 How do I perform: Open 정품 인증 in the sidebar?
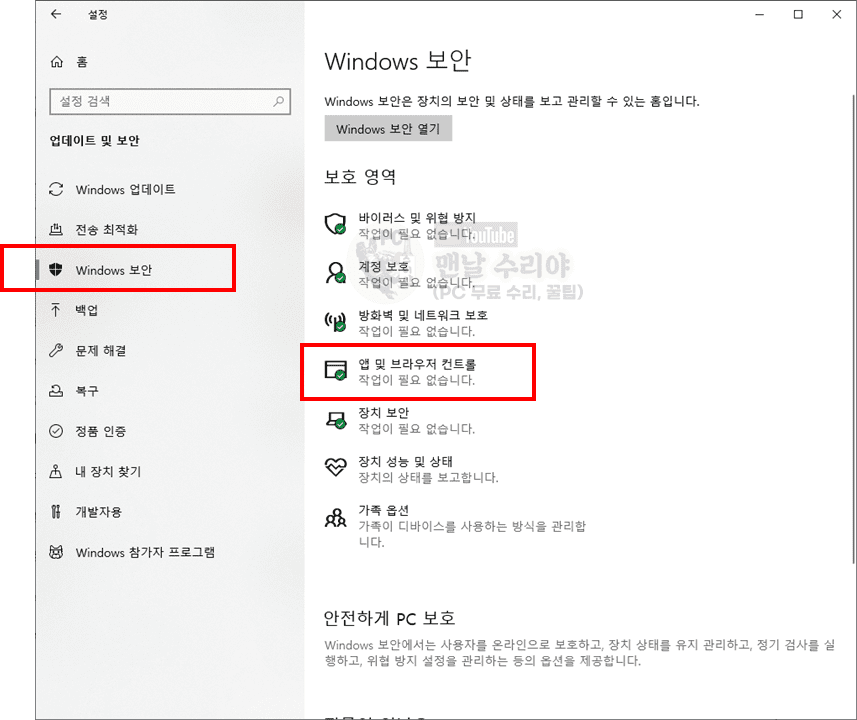tap(100, 431)
